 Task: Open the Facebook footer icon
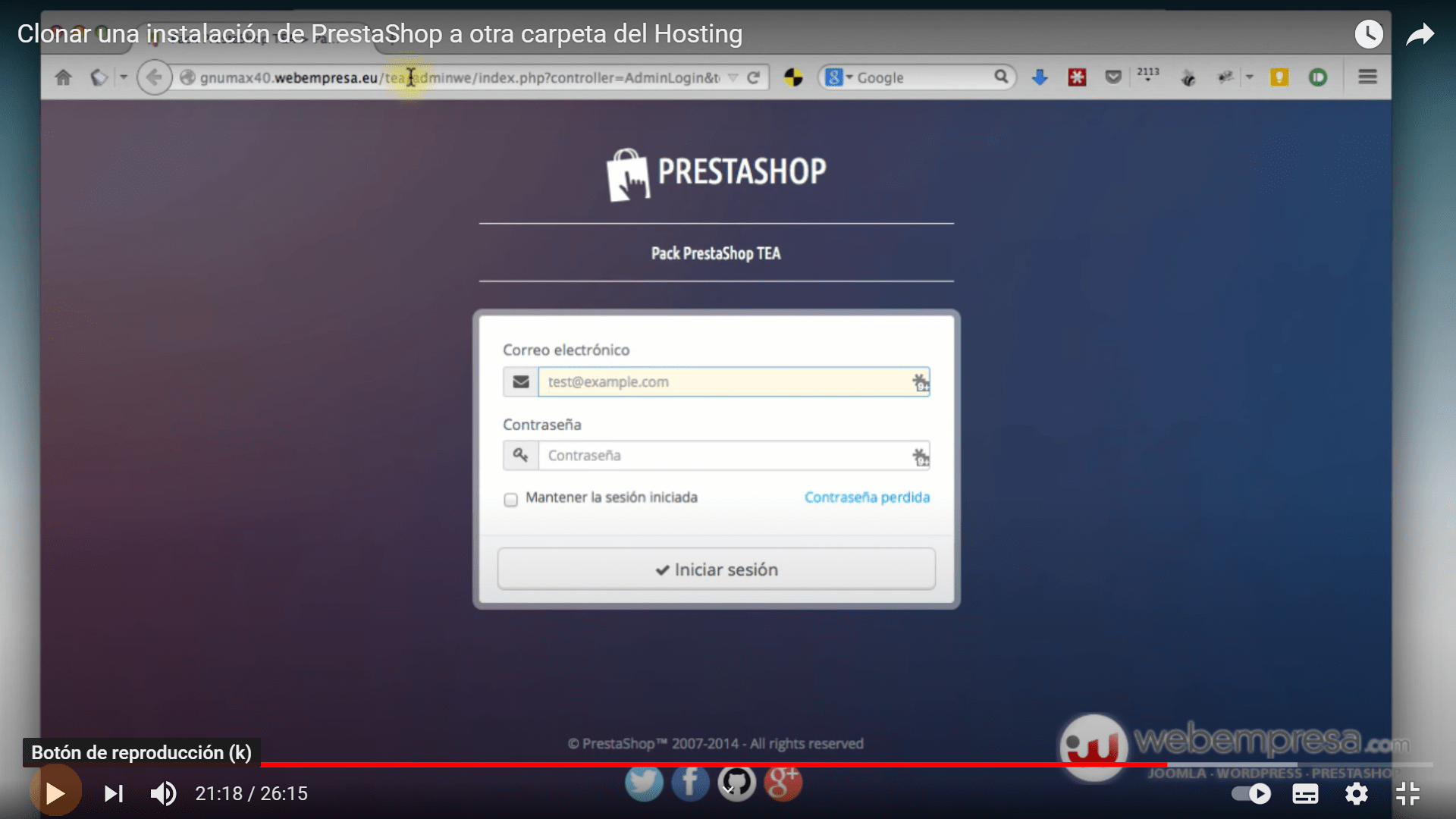[x=690, y=783]
